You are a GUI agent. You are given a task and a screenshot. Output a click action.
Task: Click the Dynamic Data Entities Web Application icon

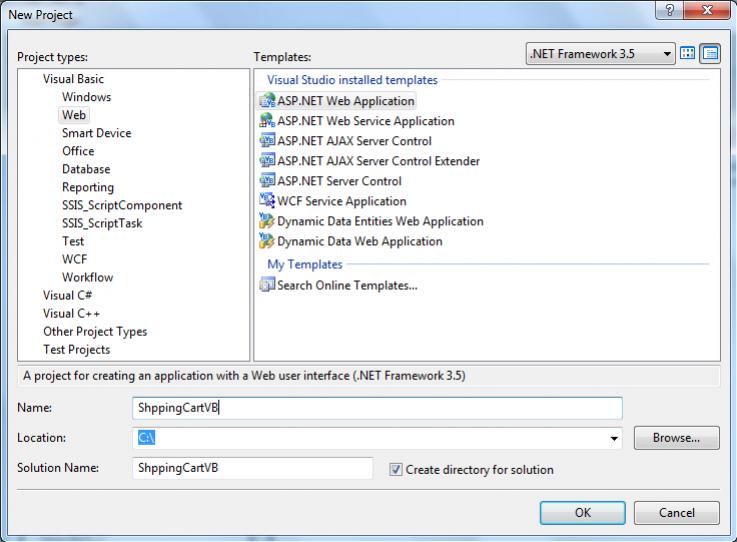267,220
